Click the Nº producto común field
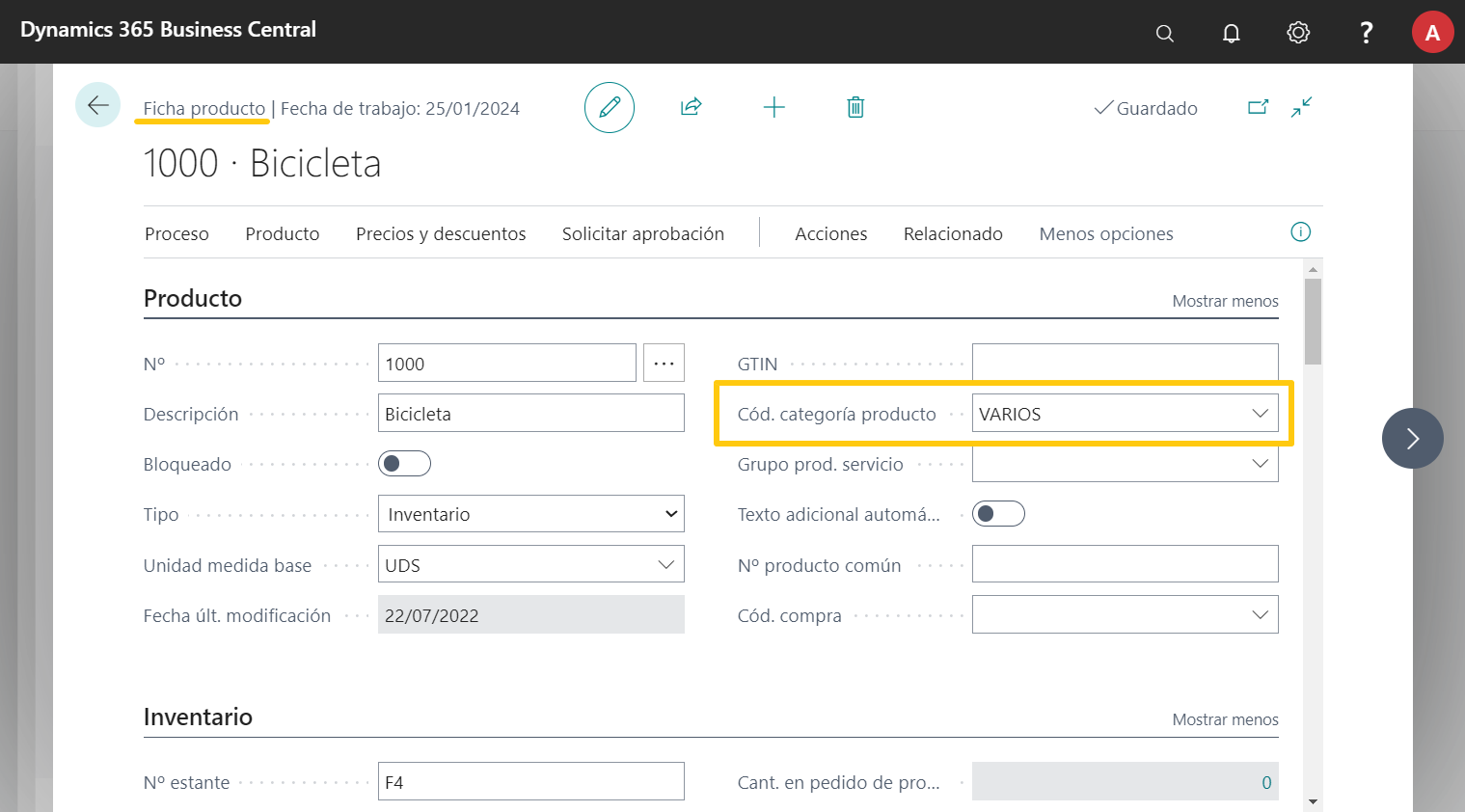1465x812 pixels. click(1126, 564)
